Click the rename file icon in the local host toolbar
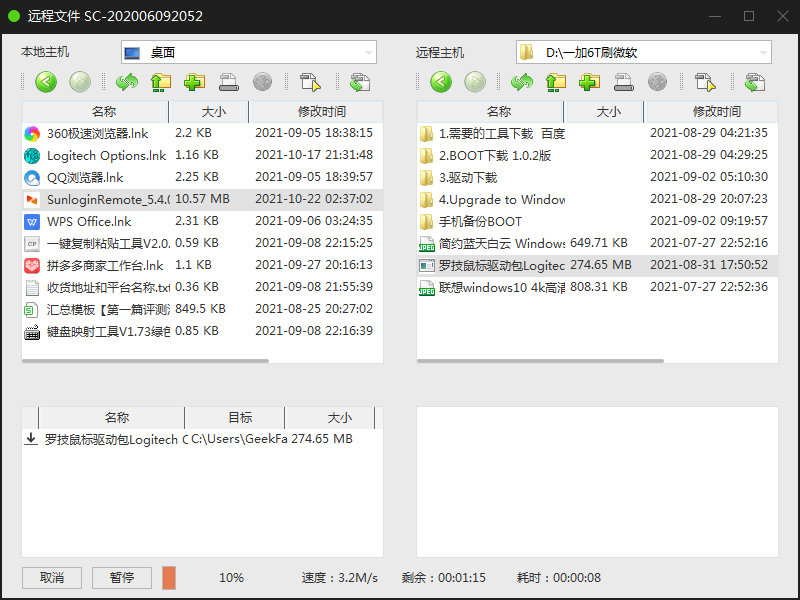This screenshot has width=800, height=600. [229, 82]
